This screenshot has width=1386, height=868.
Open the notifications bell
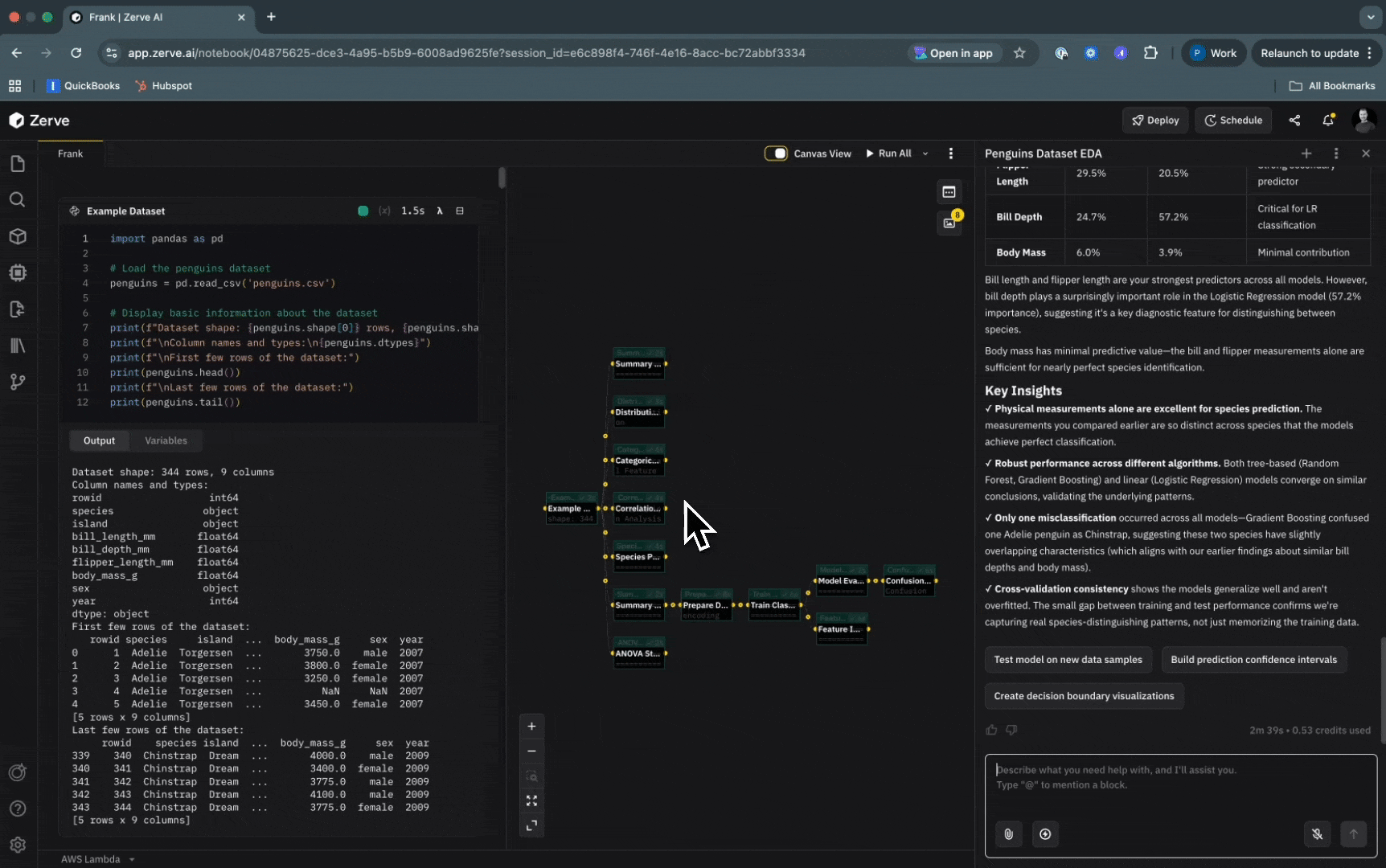[x=1328, y=121]
